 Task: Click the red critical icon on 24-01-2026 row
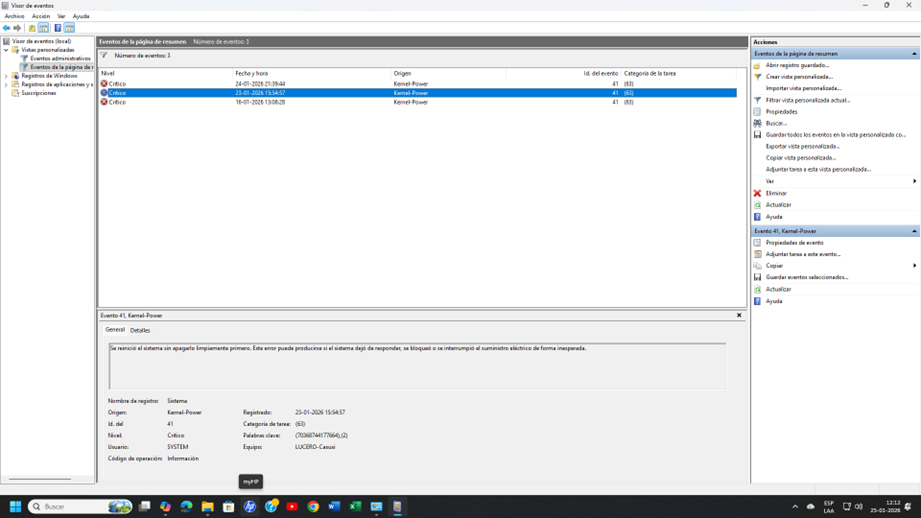tap(104, 84)
